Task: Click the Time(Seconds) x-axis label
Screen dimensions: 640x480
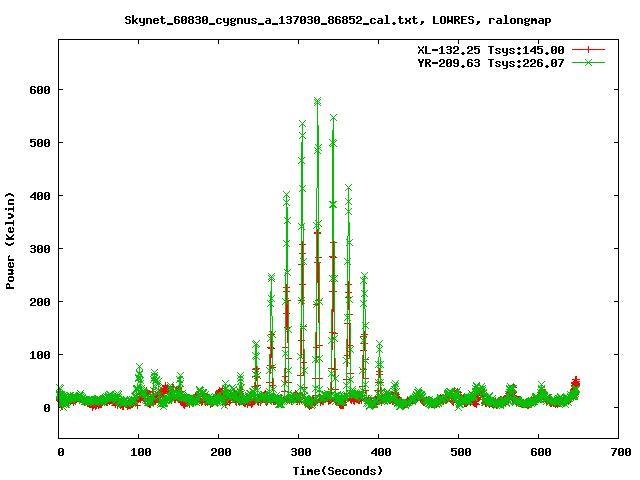Action: (x=338, y=471)
